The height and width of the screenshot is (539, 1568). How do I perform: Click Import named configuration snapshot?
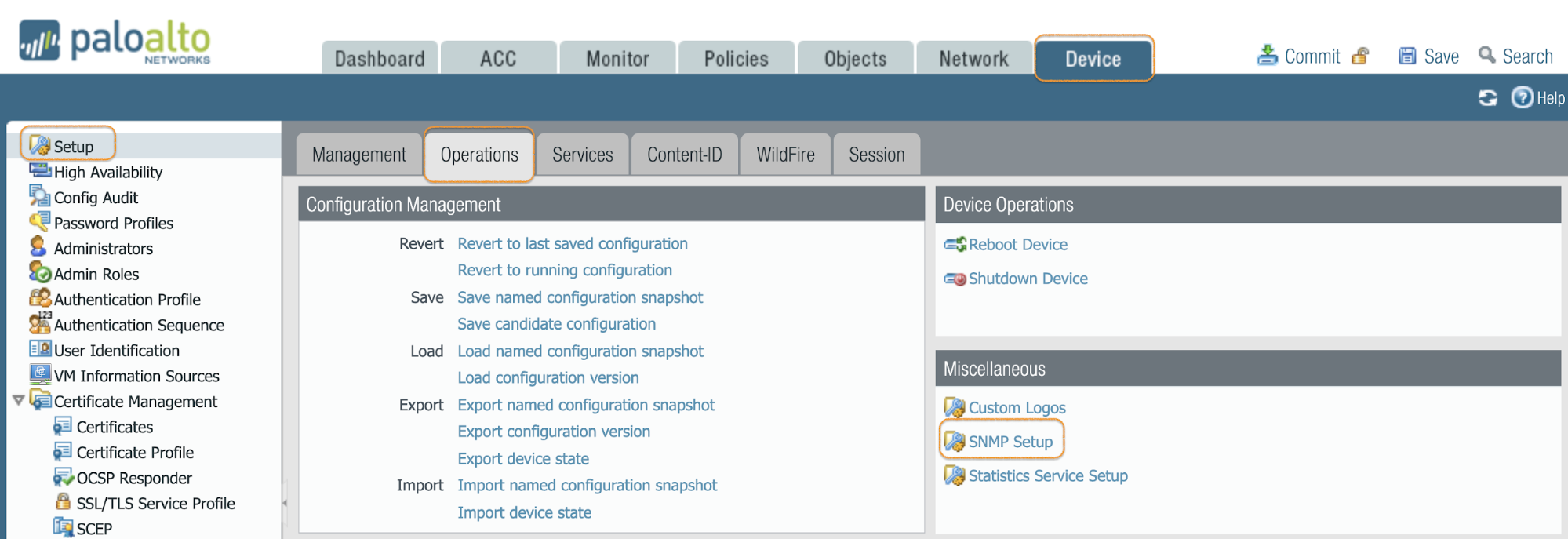pos(588,485)
